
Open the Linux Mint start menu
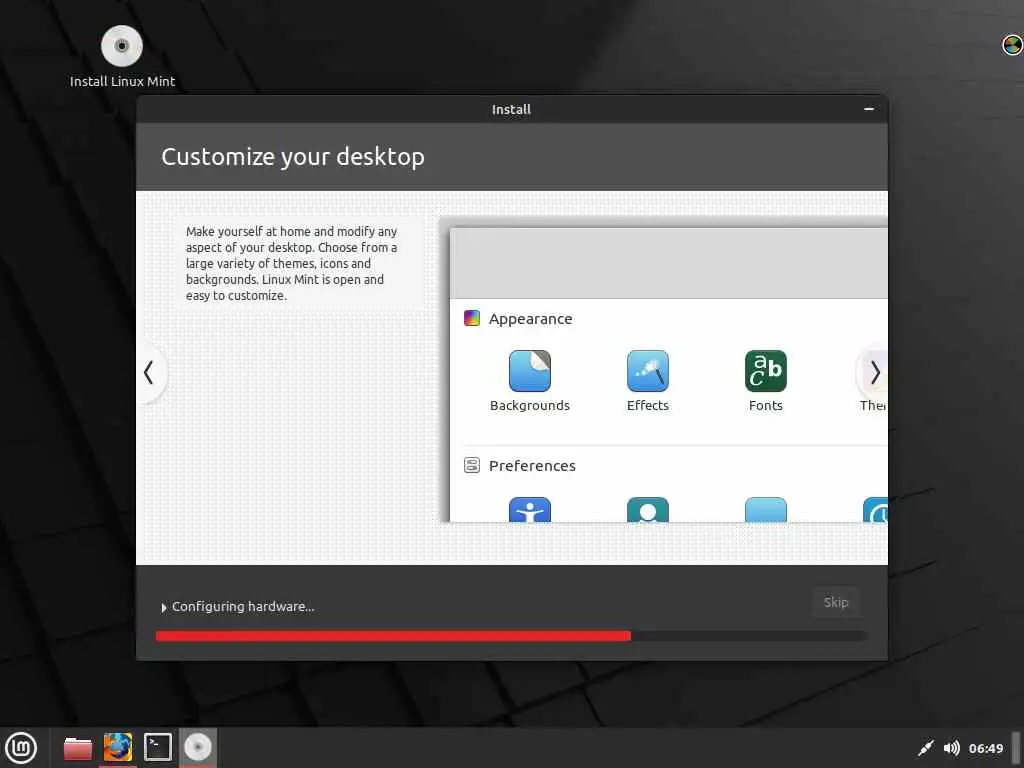pos(21,748)
